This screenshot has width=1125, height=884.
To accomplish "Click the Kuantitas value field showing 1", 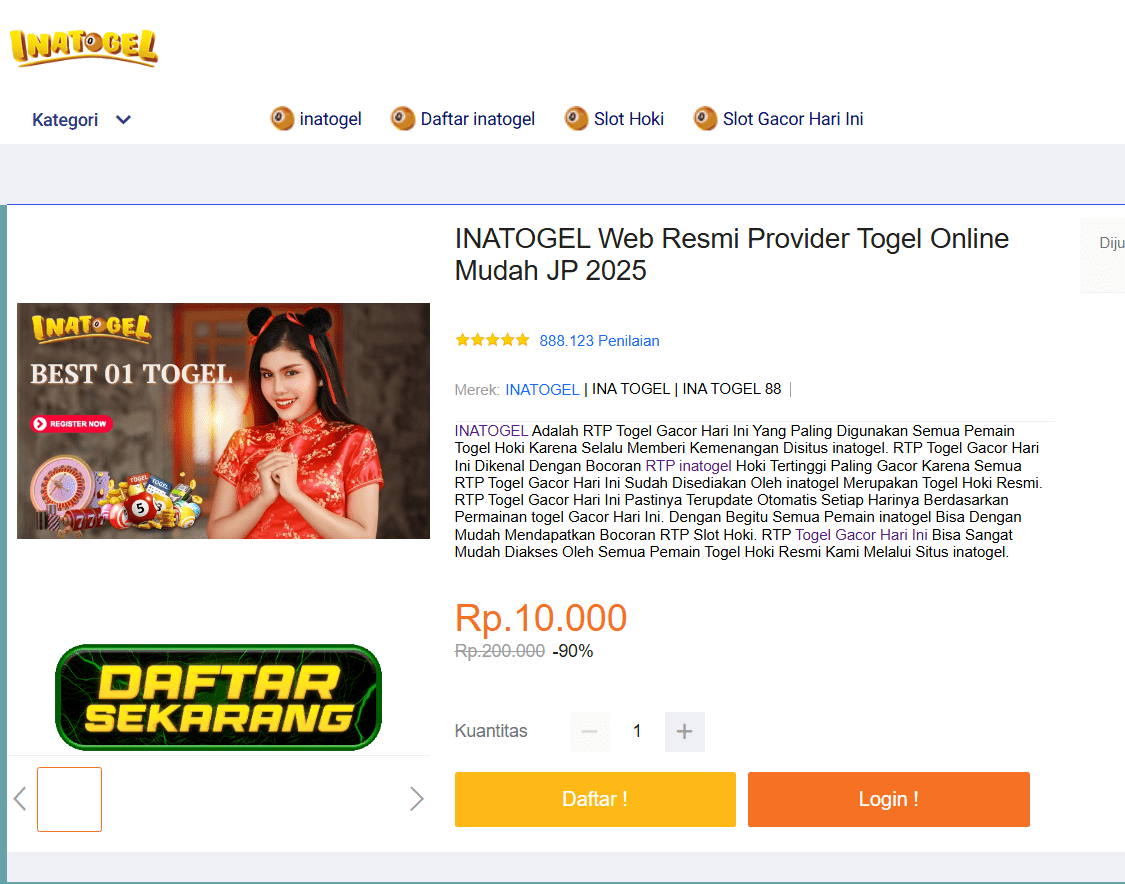I will coord(637,732).
